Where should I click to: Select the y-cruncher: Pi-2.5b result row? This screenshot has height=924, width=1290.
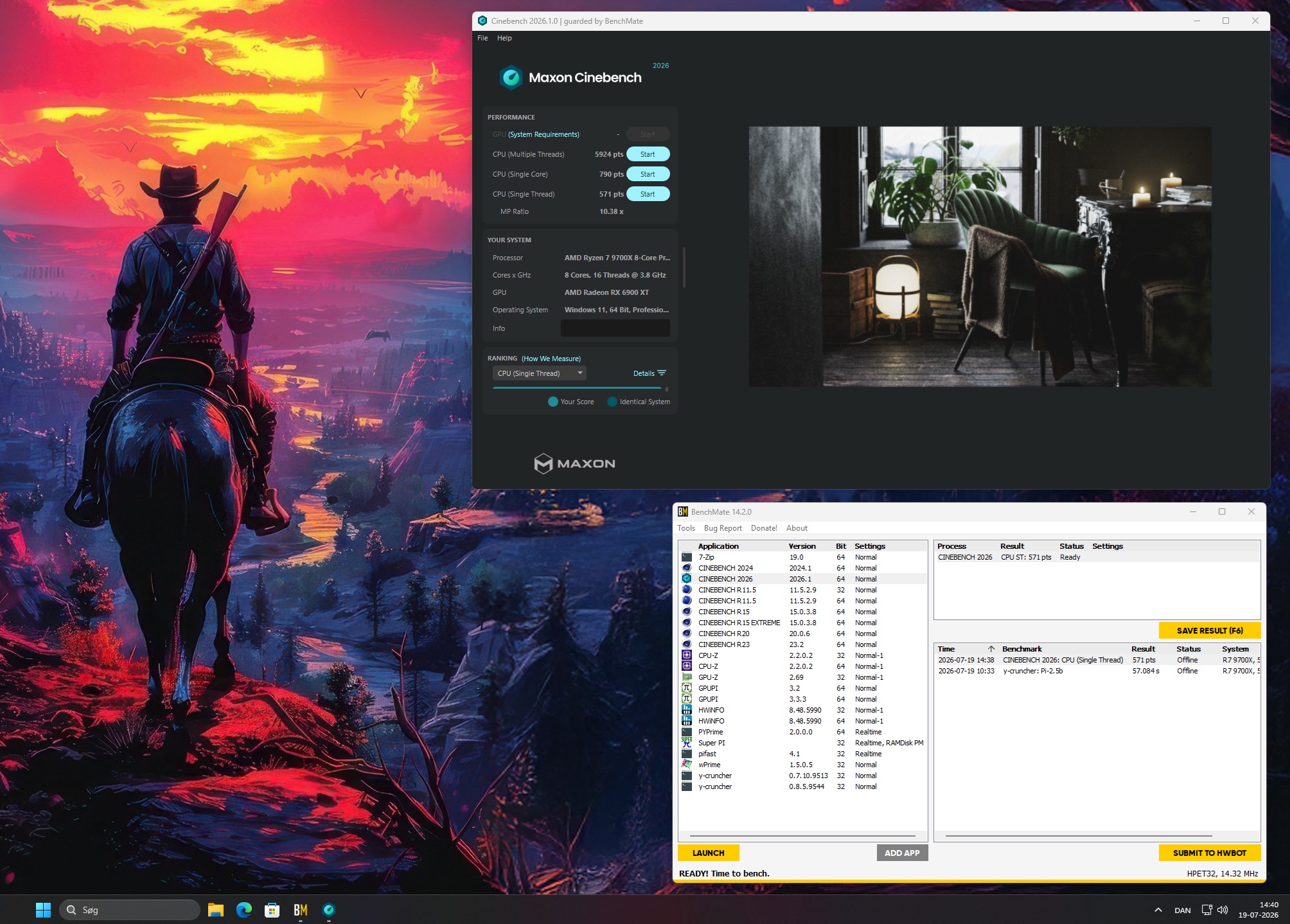[1097, 671]
